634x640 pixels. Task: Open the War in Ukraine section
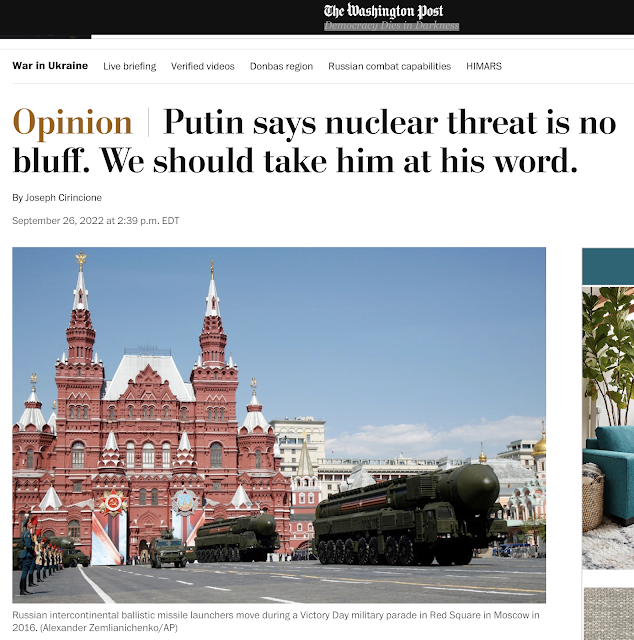coord(50,66)
